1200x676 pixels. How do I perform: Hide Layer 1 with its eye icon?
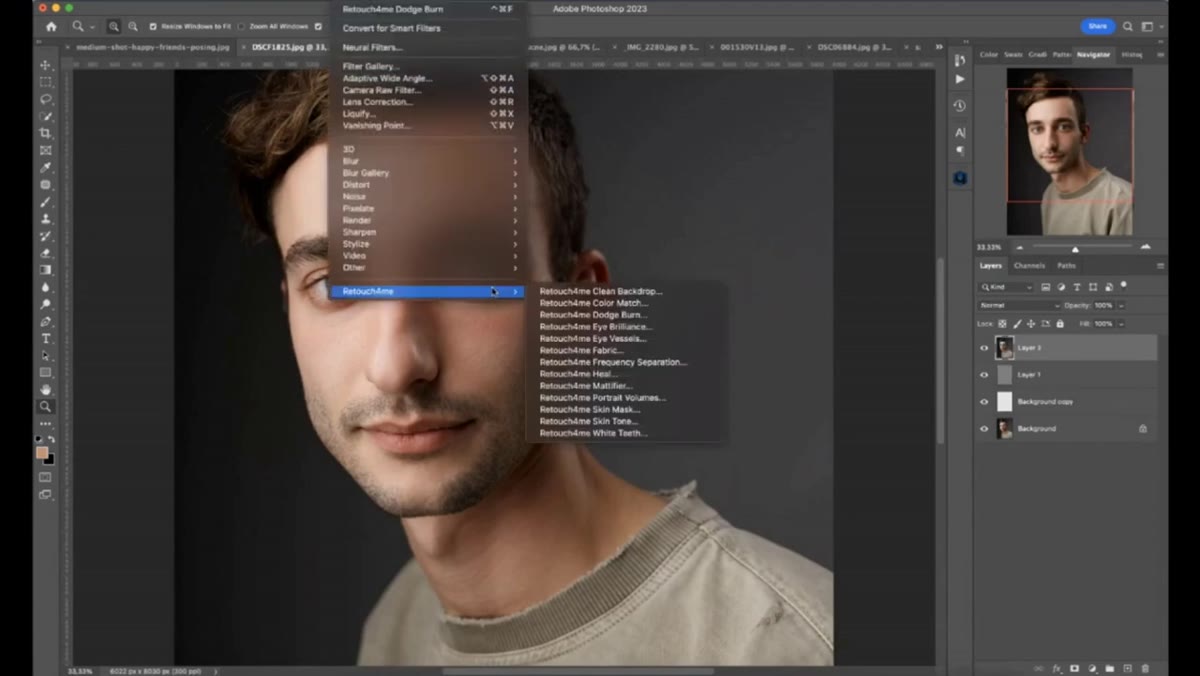[x=984, y=375]
